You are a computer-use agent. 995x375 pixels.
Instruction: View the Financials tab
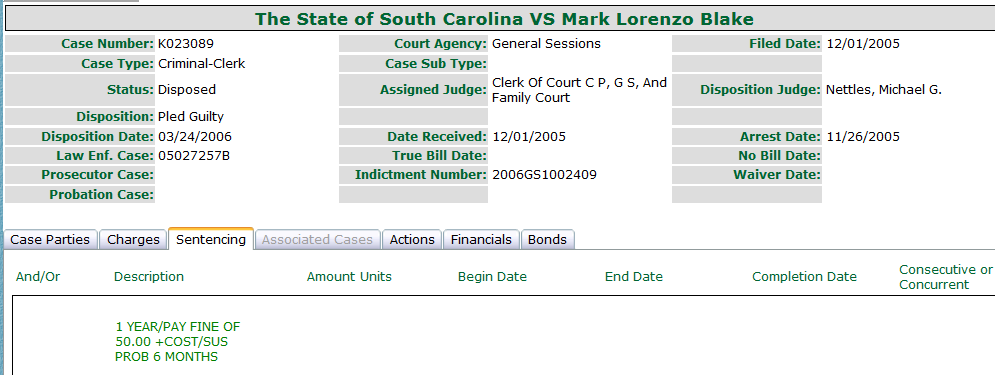481,239
